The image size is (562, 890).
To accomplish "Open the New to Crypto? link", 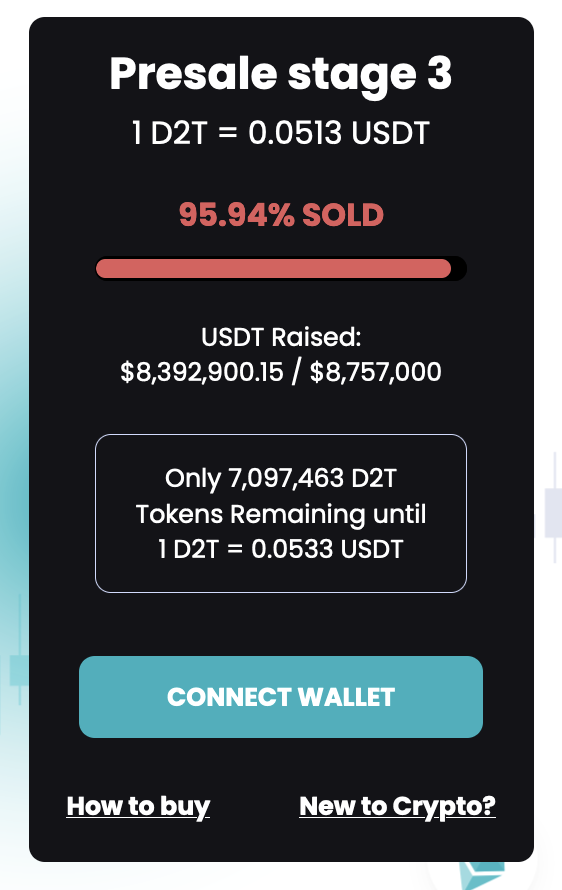I will (x=397, y=807).
